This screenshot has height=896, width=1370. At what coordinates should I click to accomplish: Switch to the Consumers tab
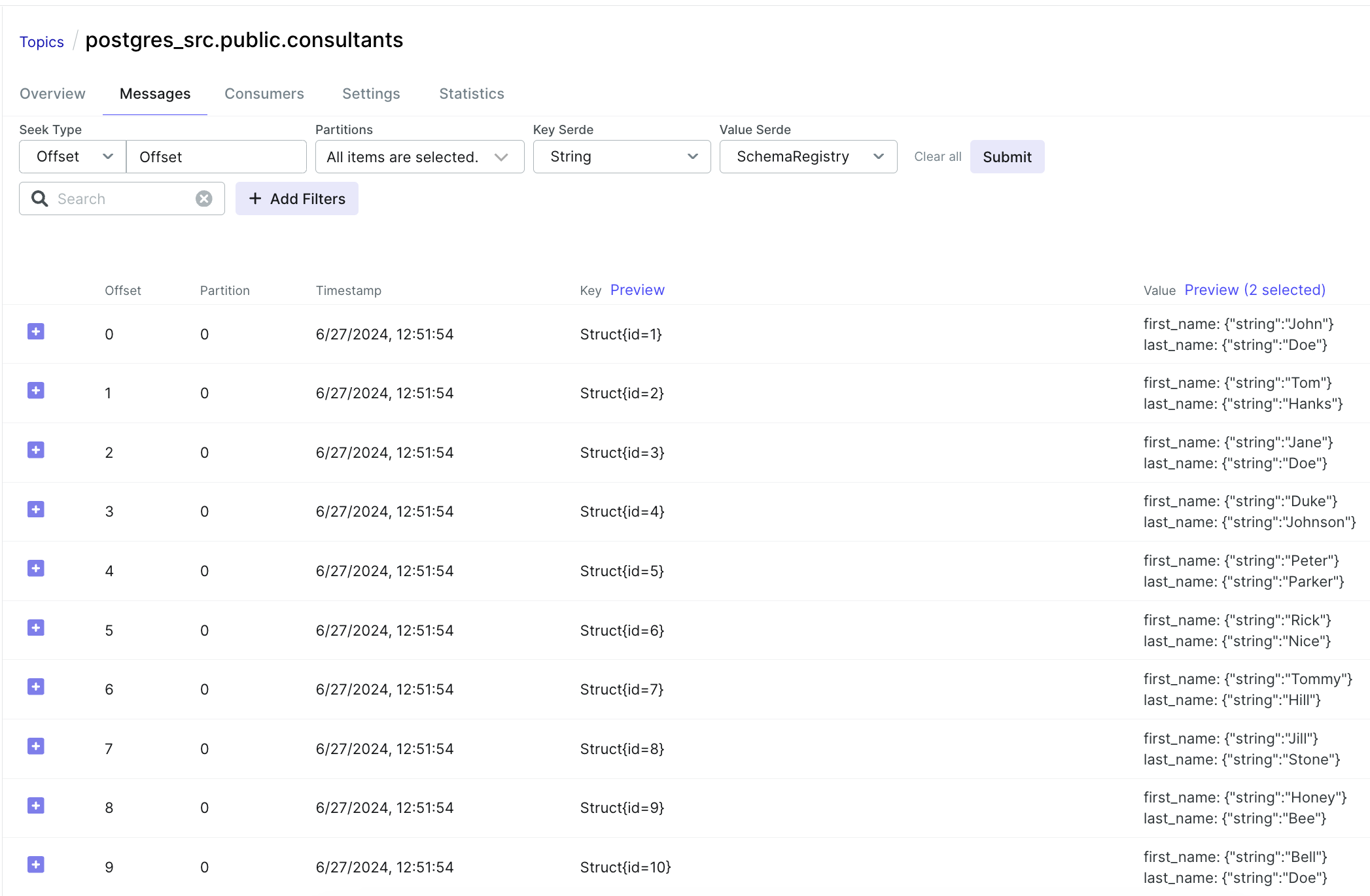(x=264, y=94)
